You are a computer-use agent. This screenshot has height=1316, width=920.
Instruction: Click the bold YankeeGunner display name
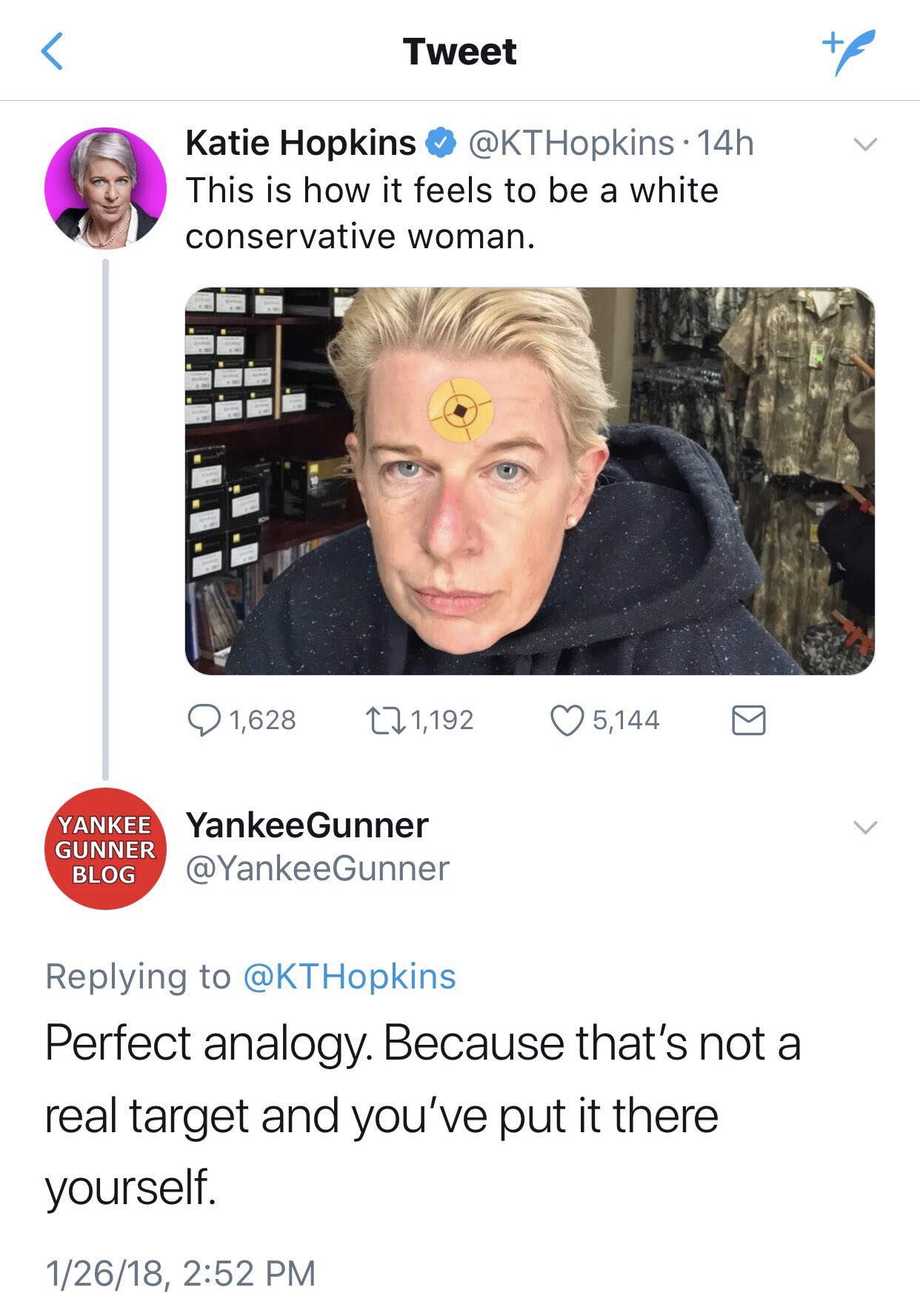pyautogui.click(x=307, y=825)
